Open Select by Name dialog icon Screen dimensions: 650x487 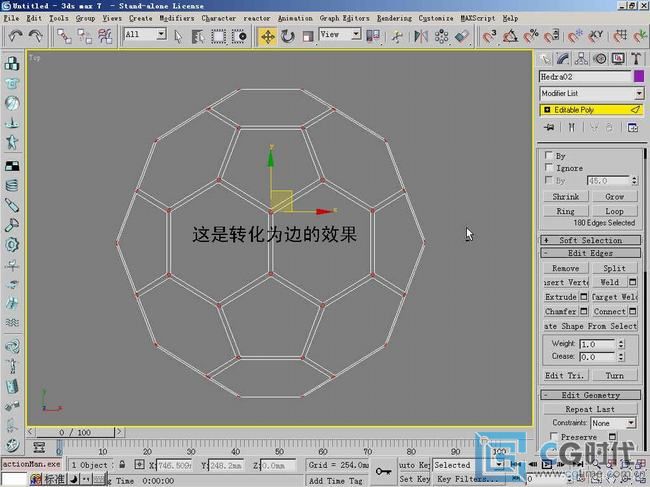[x=198, y=36]
